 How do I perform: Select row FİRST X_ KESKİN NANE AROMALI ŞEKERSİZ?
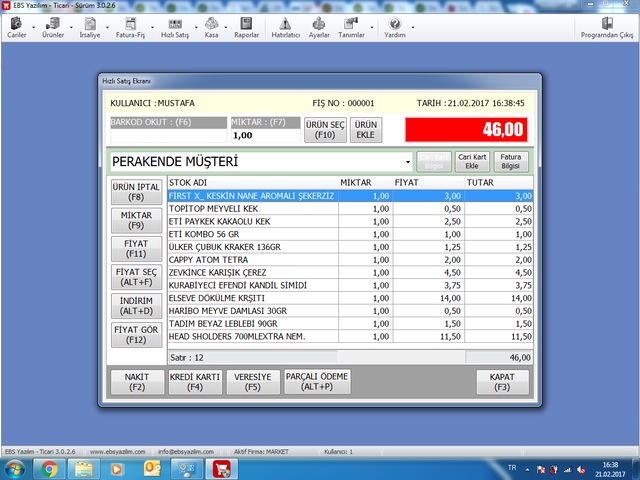[x=350, y=196]
